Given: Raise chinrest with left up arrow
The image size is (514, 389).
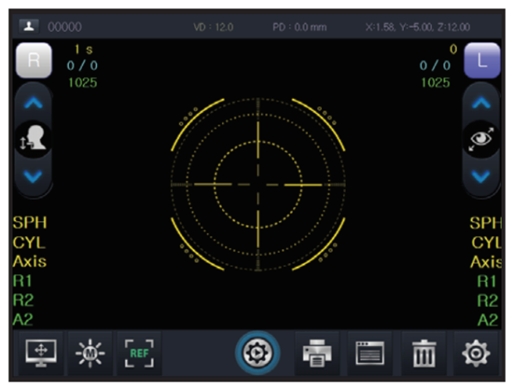Looking at the screenshot, I should [33, 103].
